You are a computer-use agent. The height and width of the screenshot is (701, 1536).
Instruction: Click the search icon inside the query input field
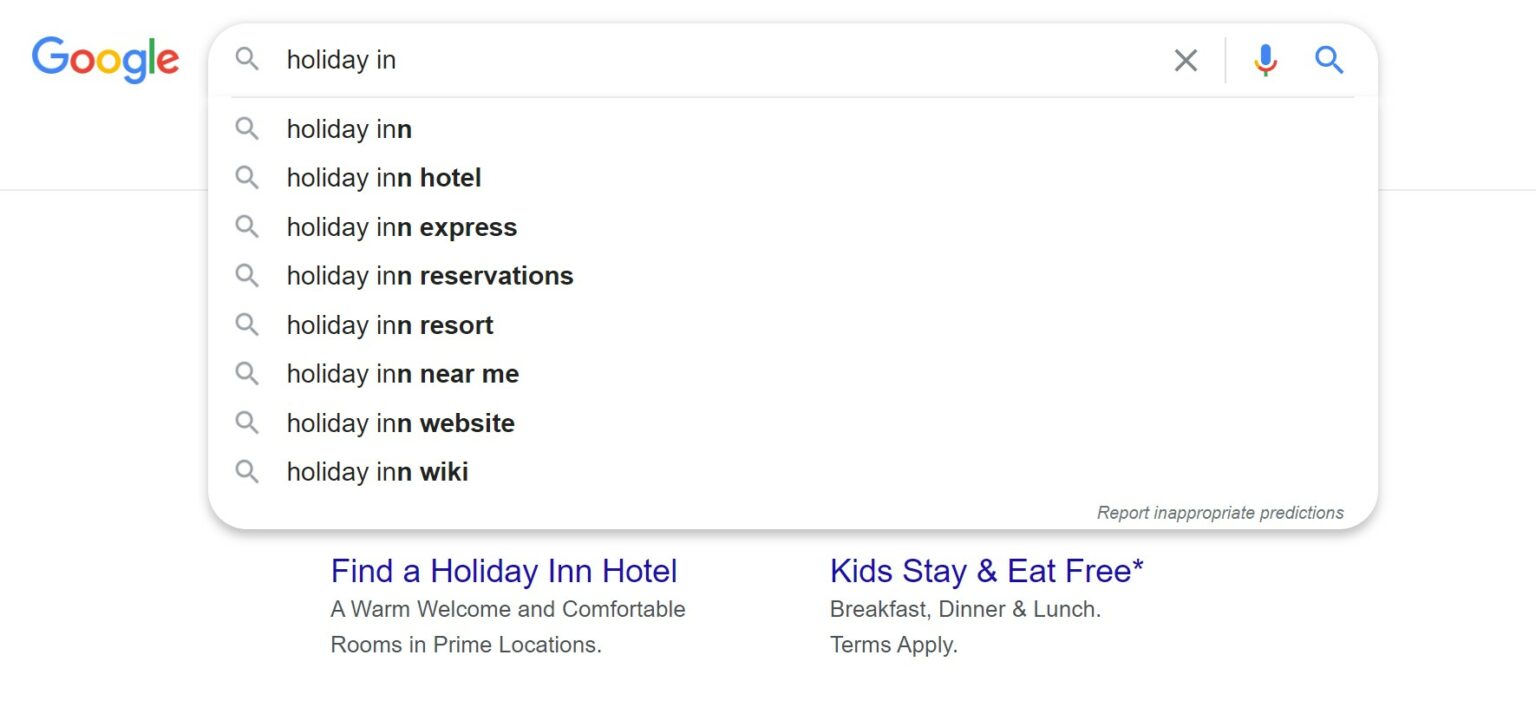tap(247, 60)
